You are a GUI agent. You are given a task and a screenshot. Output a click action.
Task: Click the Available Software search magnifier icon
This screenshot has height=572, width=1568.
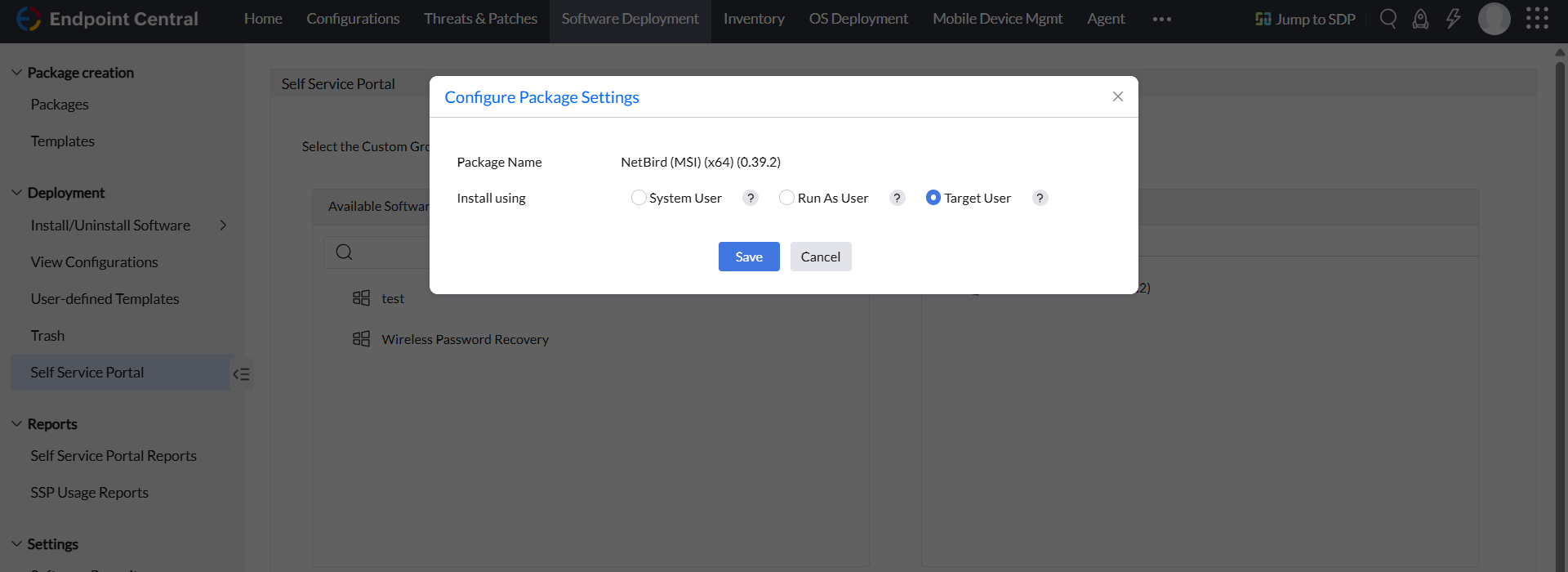pyautogui.click(x=345, y=252)
